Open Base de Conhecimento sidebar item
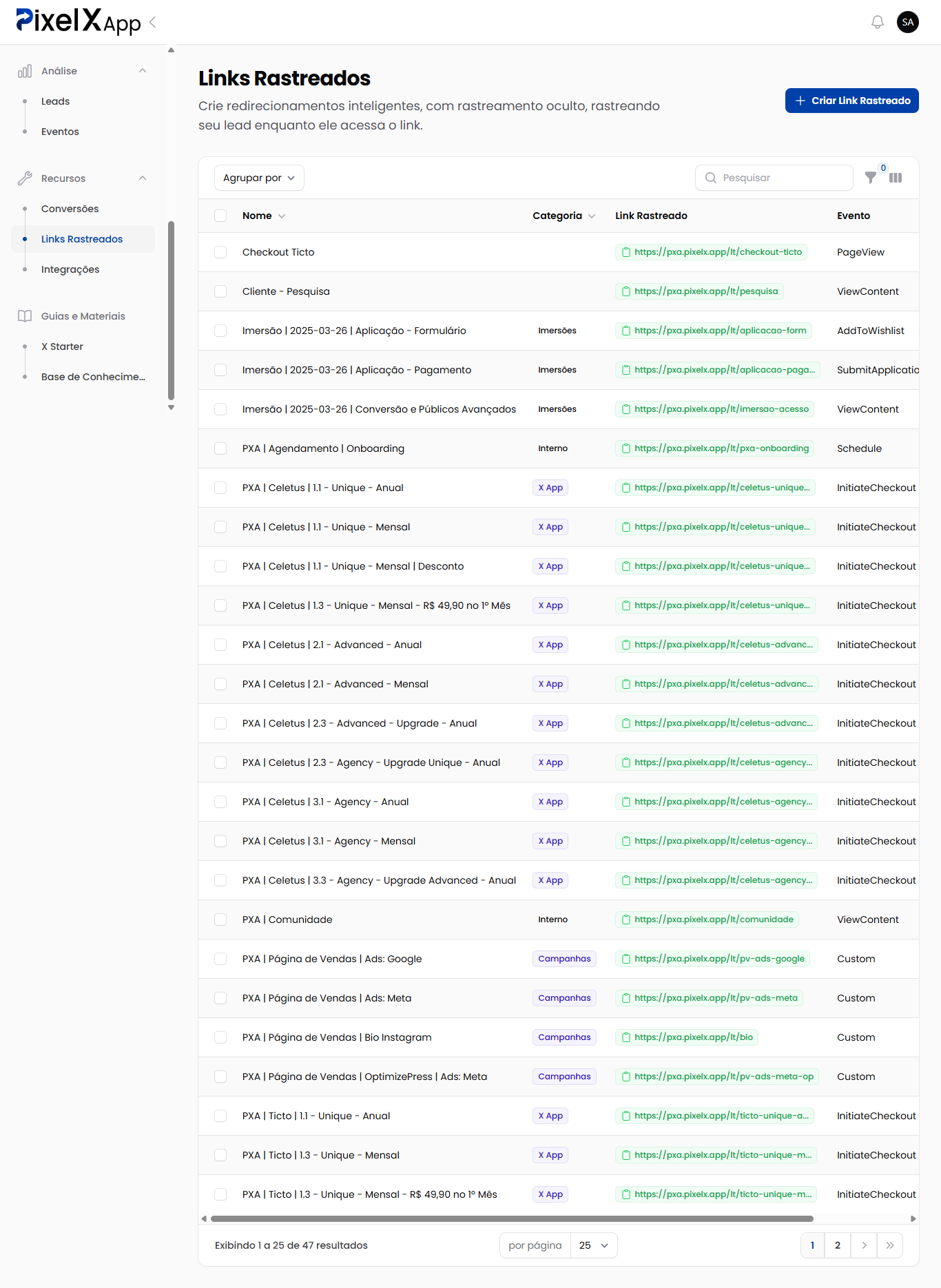This screenshot has width=941, height=1288. [93, 377]
